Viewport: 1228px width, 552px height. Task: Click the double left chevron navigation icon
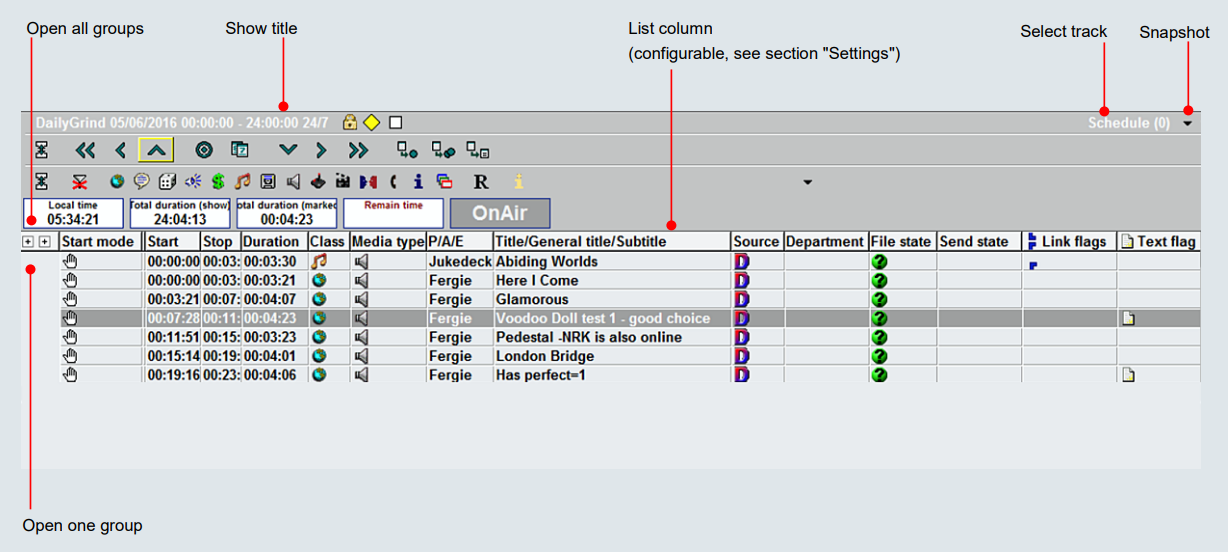[86, 151]
